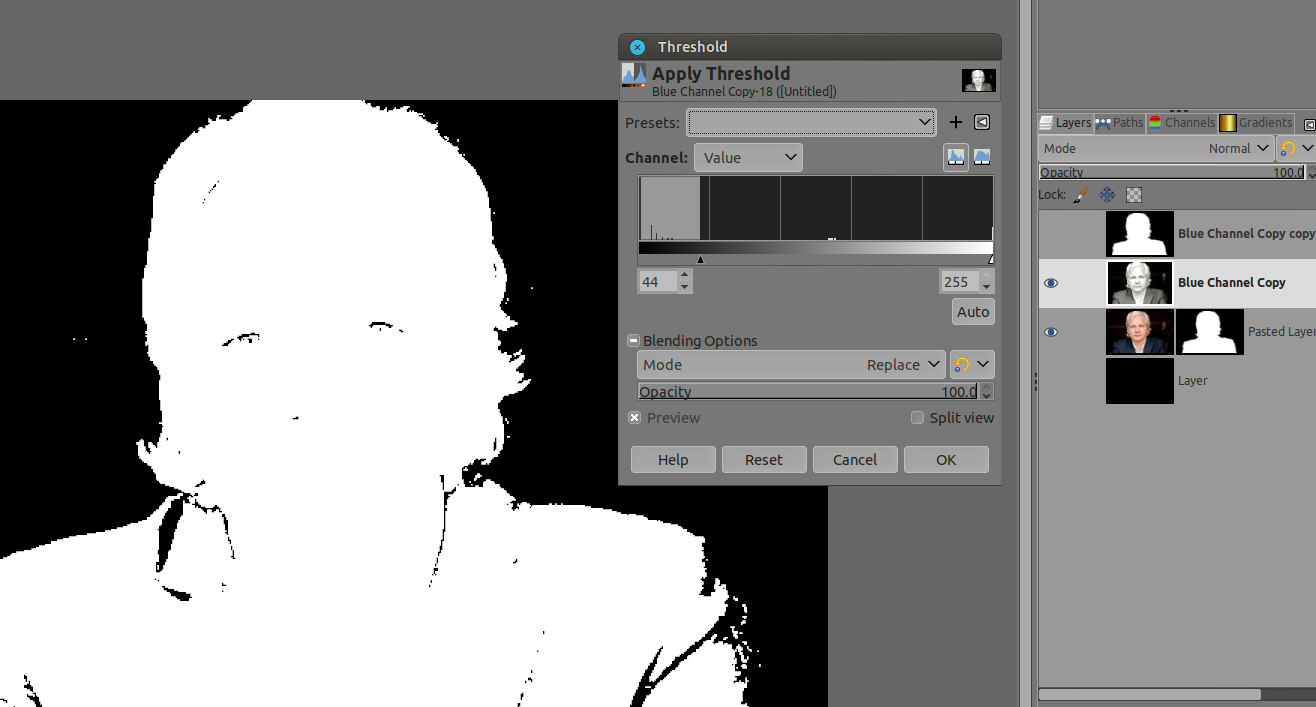The width and height of the screenshot is (1316, 707).
Task: Open layer blend mode group switcher
Action: click(1297, 148)
